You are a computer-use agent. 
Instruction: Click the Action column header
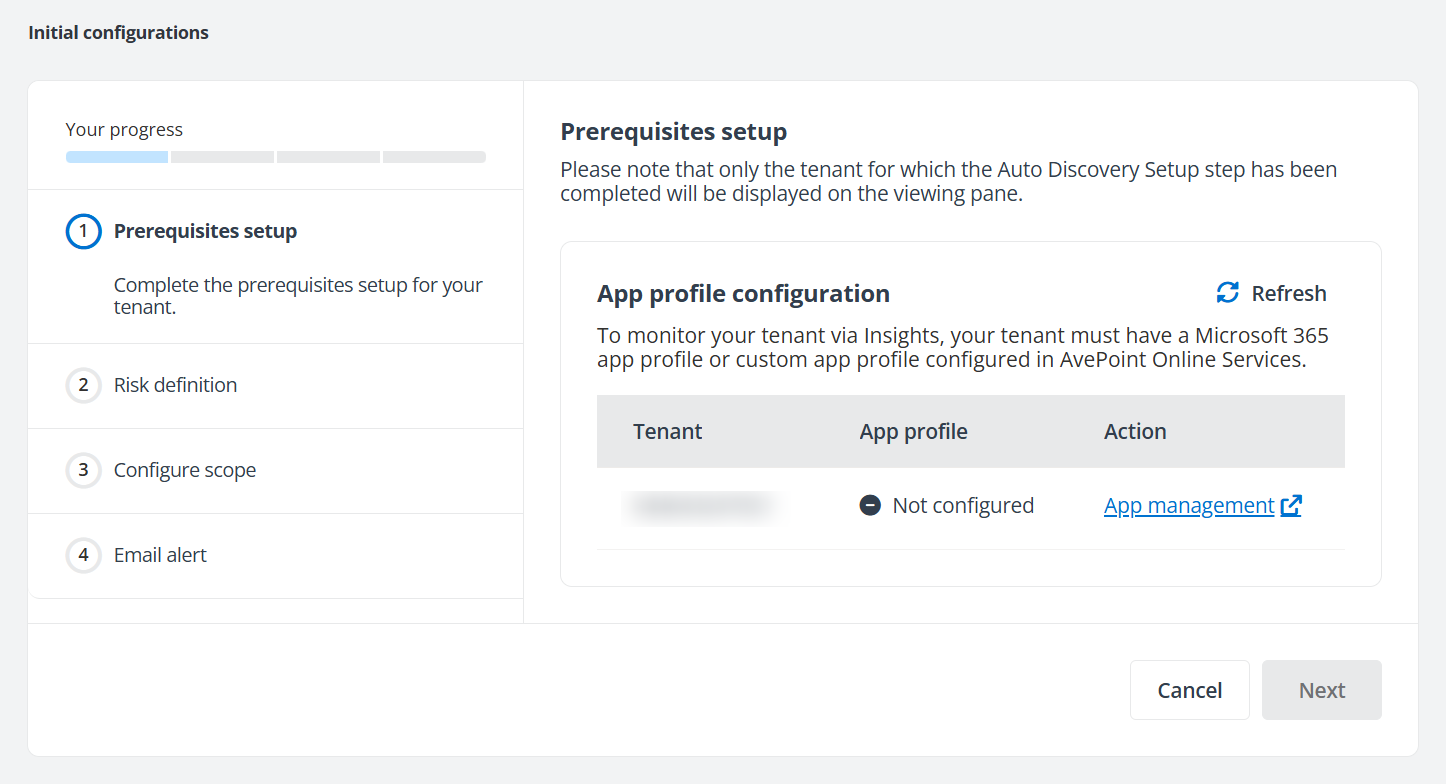click(x=1135, y=431)
